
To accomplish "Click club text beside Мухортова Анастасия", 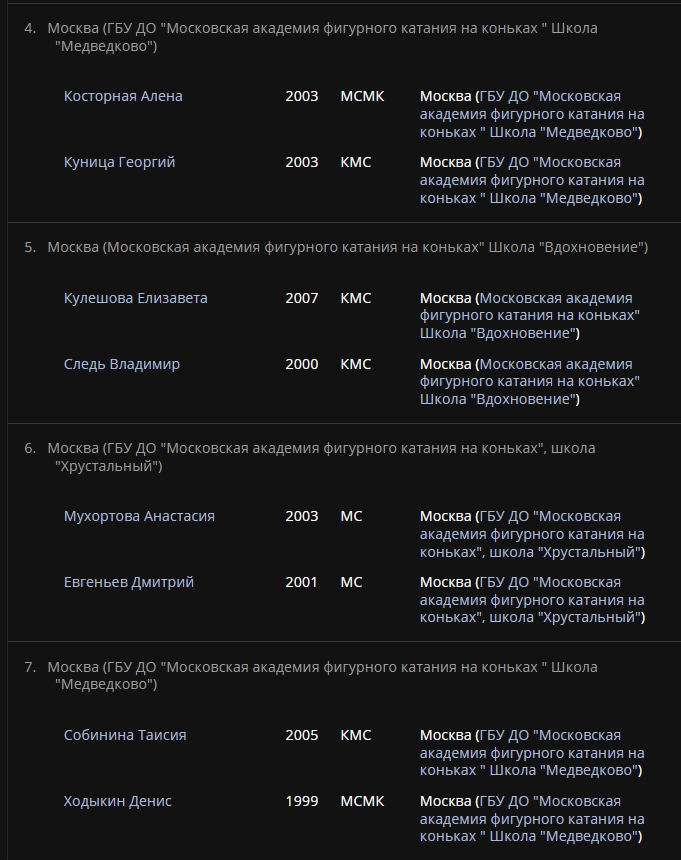I will (x=532, y=534).
